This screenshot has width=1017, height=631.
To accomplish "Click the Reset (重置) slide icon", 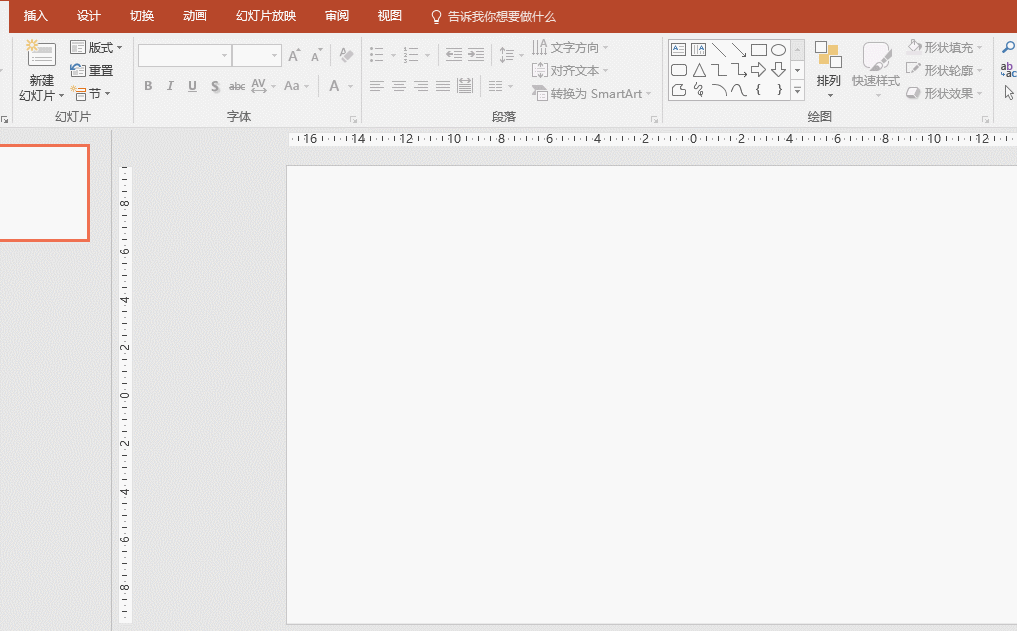I will tap(79, 71).
